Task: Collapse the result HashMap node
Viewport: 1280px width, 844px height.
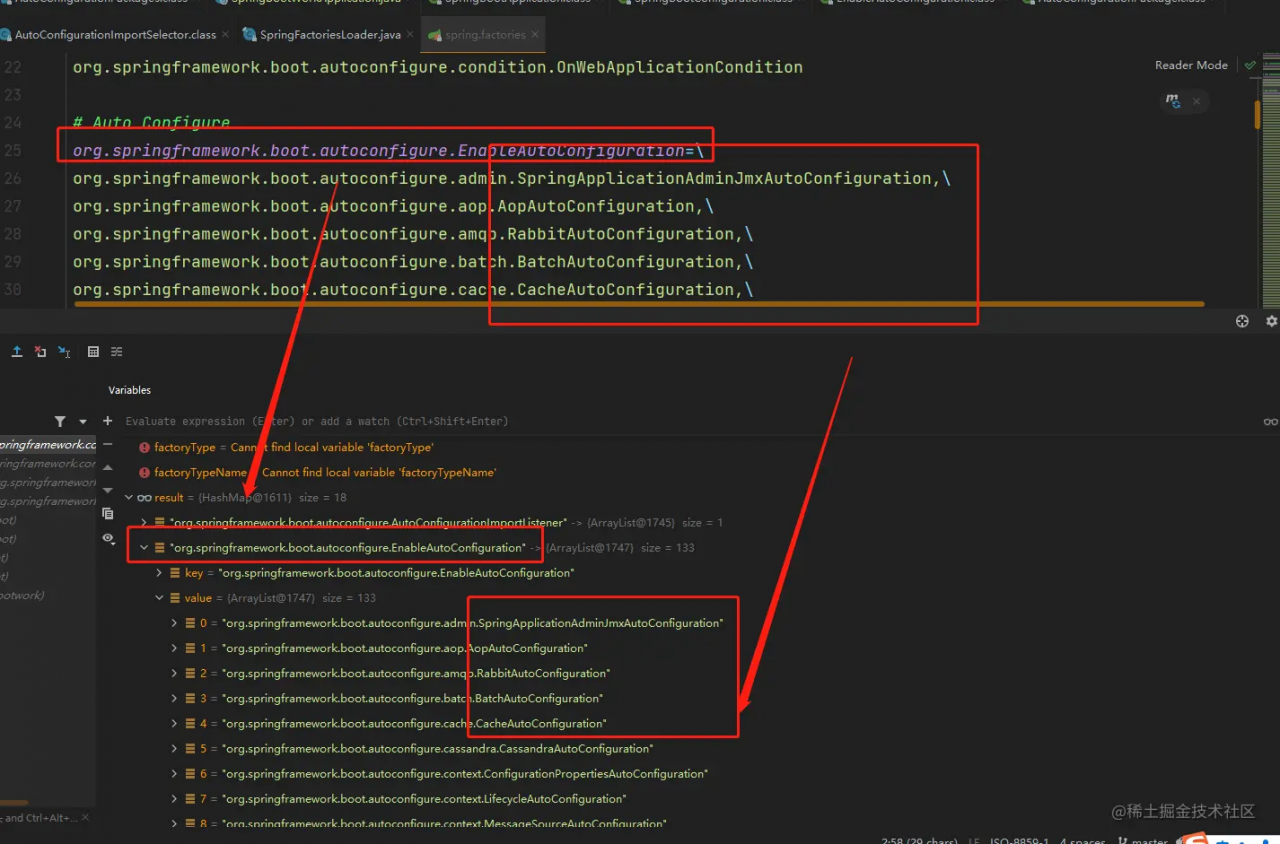Action: point(128,498)
